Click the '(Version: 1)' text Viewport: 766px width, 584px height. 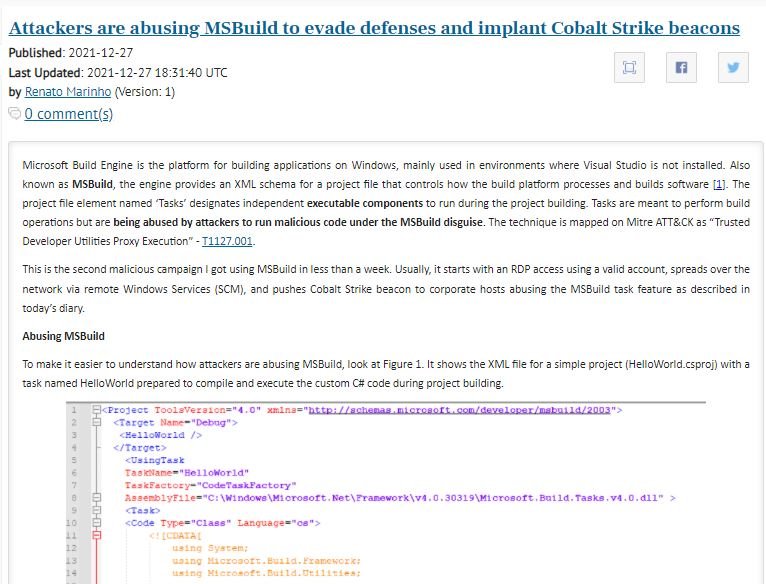click(x=145, y=92)
